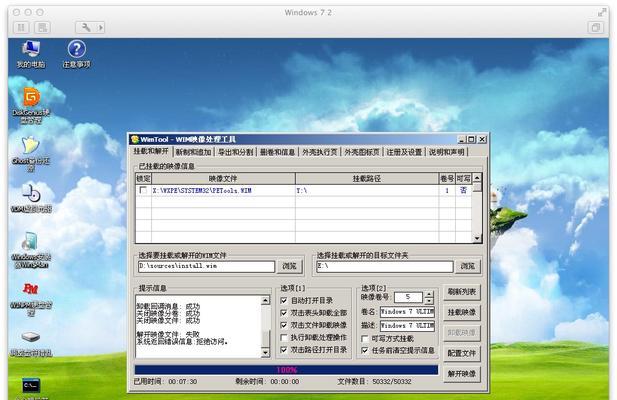The width and height of the screenshot is (617, 400).
Task: Click the VM pause button in toolbar
Action: click(21, 27)
